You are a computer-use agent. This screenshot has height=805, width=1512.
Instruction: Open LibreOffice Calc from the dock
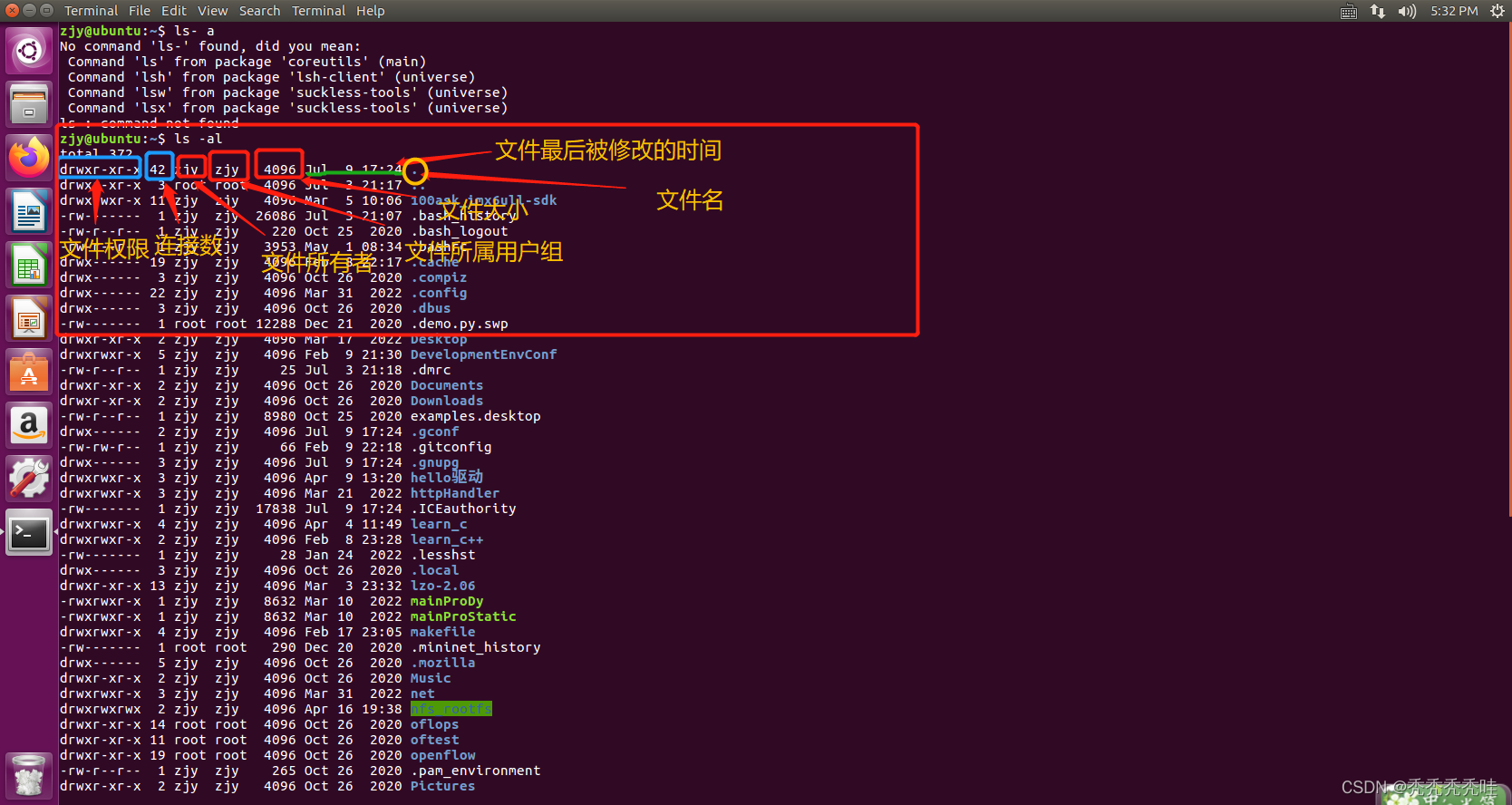[x=29, y=265]
